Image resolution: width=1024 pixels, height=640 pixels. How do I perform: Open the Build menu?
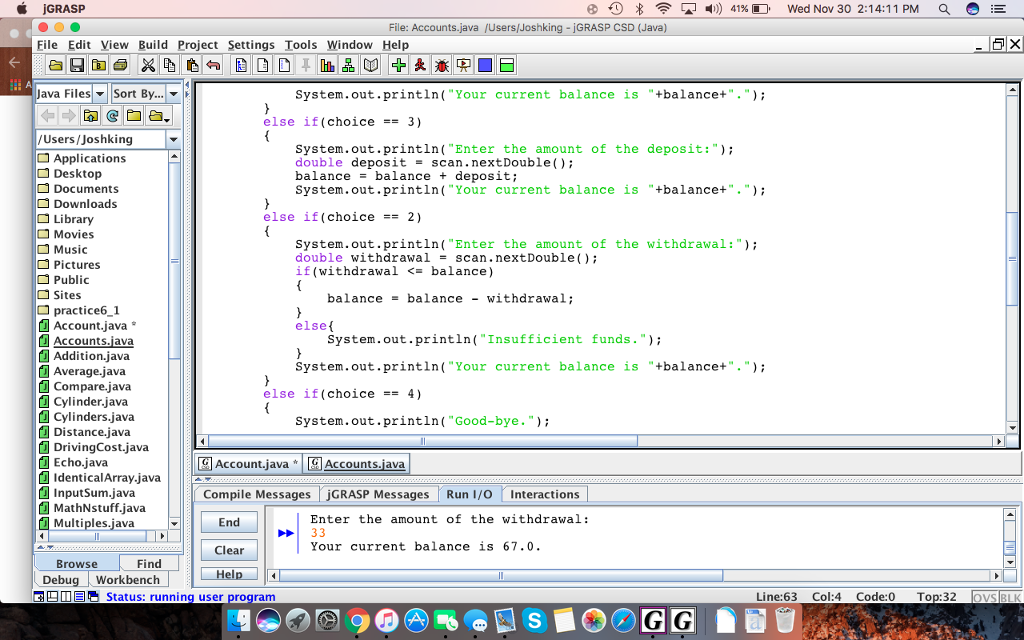[153, 45]
